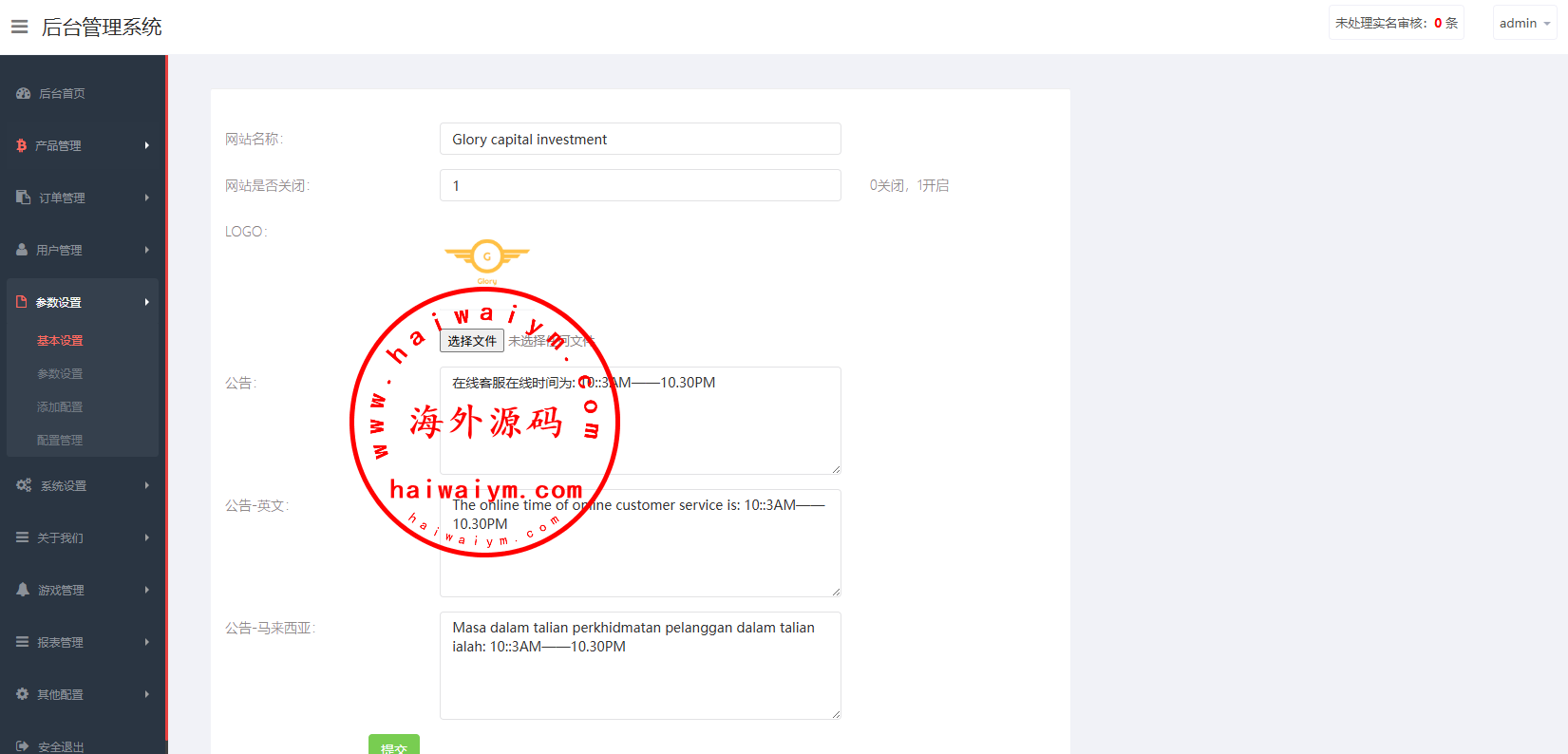Open 配置管理 in the sidebar submenu
The image size is (1568, 754).
coord(60,440)
